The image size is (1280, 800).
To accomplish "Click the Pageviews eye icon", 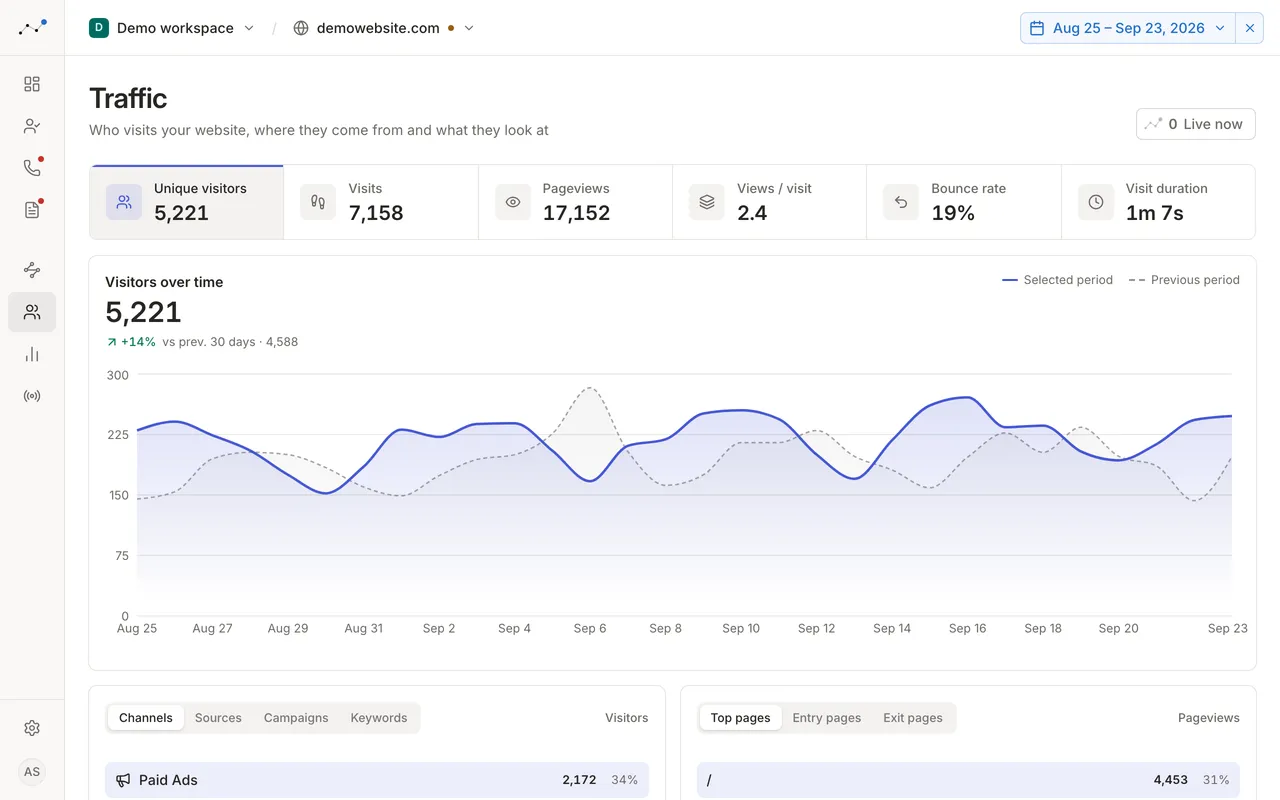I will pyautogui.click(x=513, y=202).
